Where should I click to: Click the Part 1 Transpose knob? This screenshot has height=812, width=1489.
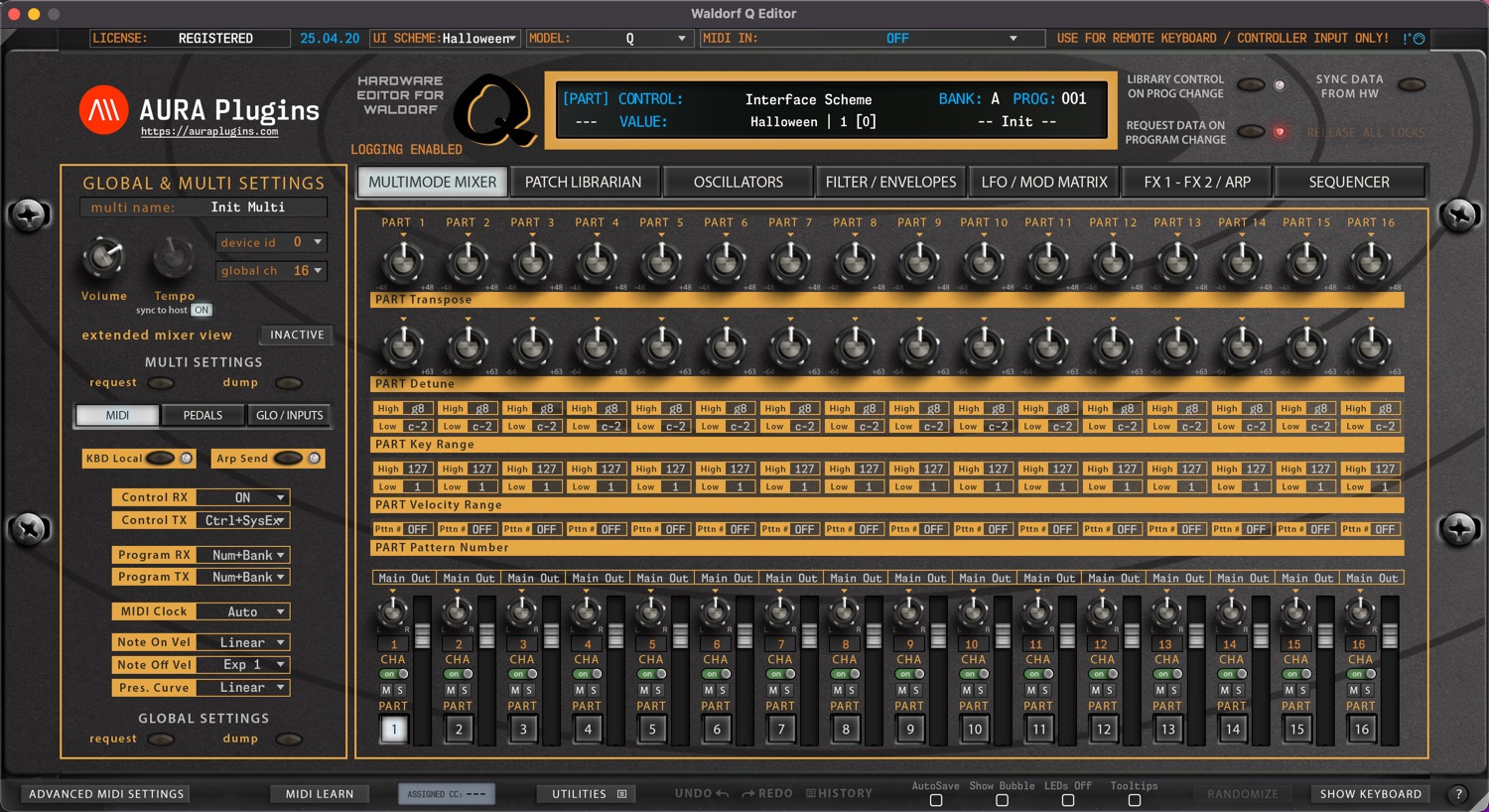[x=403, y=262]
